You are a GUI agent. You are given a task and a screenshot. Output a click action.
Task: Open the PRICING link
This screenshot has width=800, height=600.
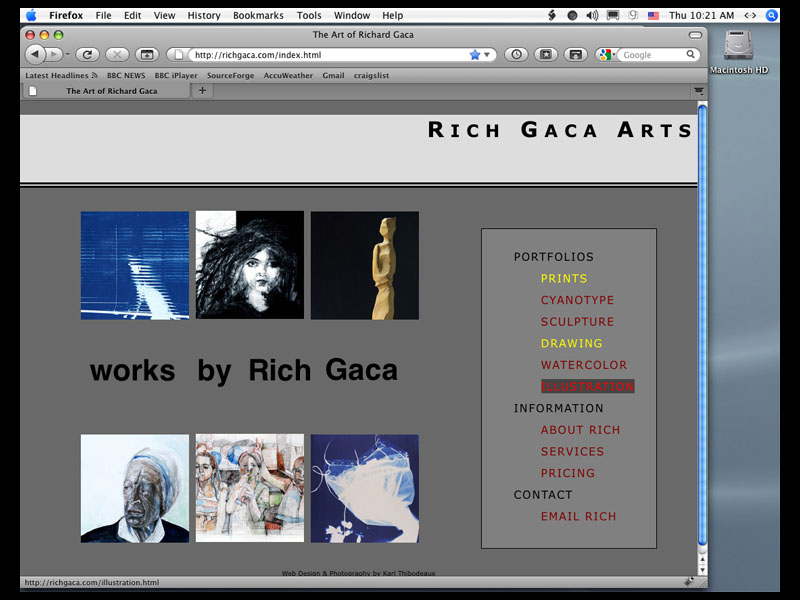(x=567, y=473)
